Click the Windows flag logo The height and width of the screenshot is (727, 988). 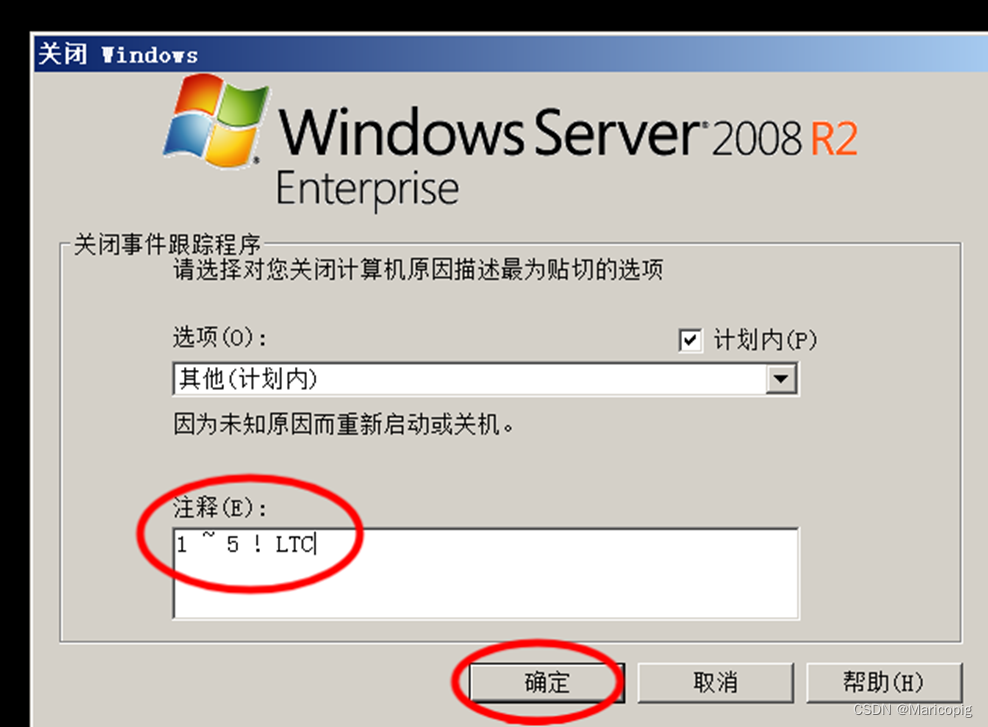pyautogui.click(x=215, y=120)
